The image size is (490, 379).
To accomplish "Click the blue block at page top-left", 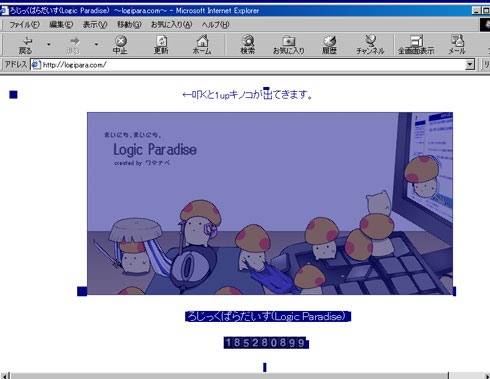I will click(13, 95).
